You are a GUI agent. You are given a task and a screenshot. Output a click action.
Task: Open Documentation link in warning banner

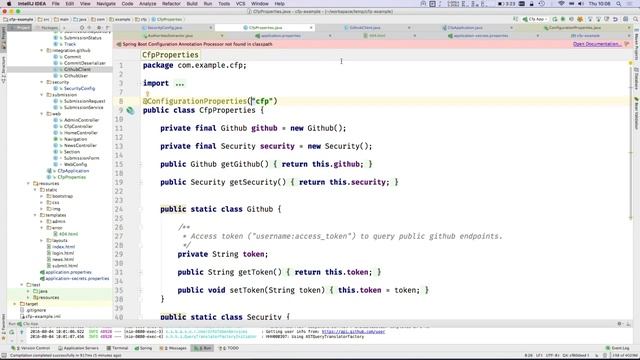(x=597, y=44)
